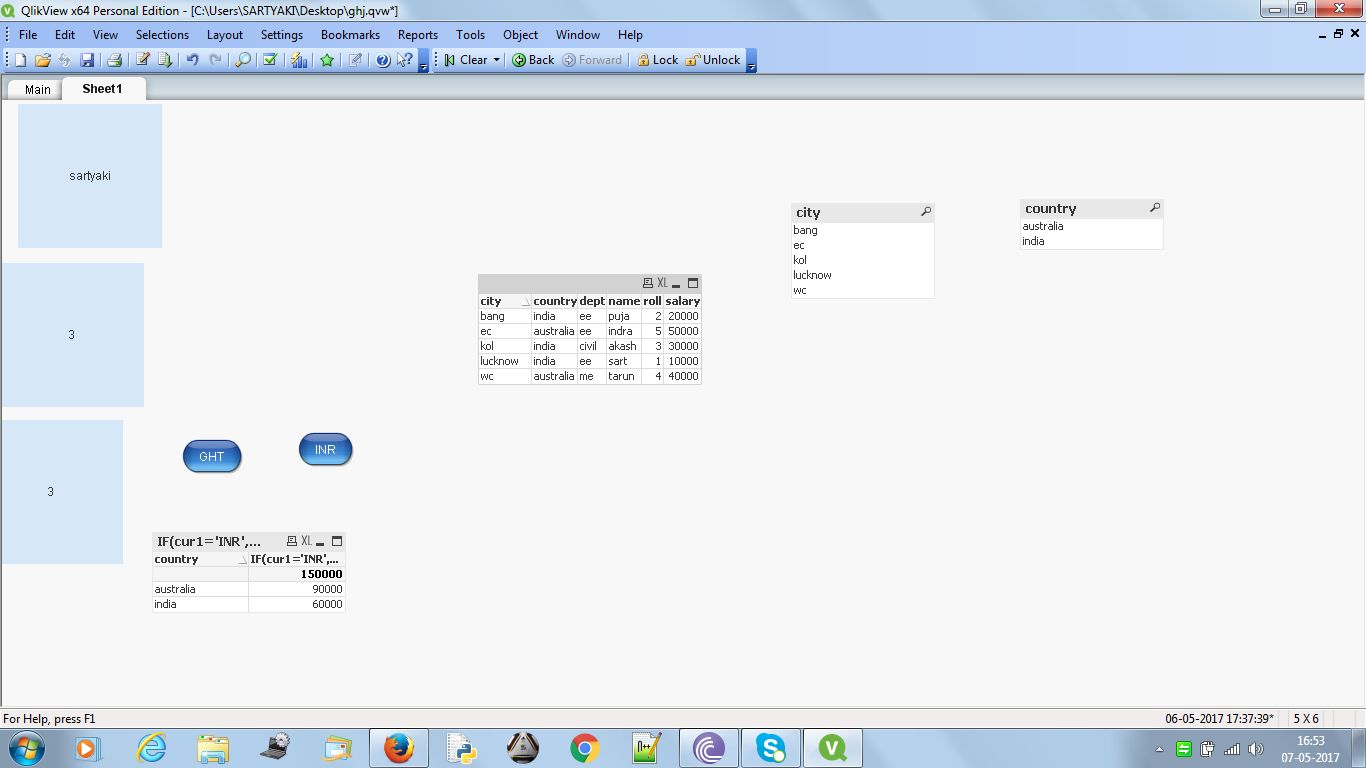Screen dimensions: 1366x768
Task: Print the salary table box
Action: point(648,284)
